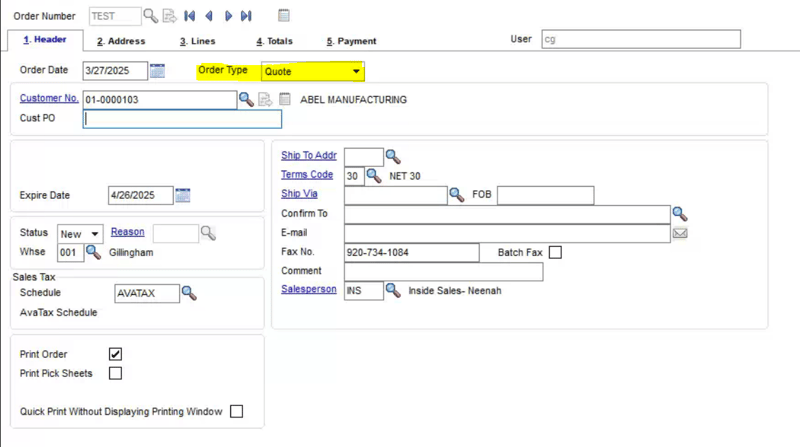Enable the Print Pick Sheets checkbox
The image size is (800, 447).
tap(115, 373)
